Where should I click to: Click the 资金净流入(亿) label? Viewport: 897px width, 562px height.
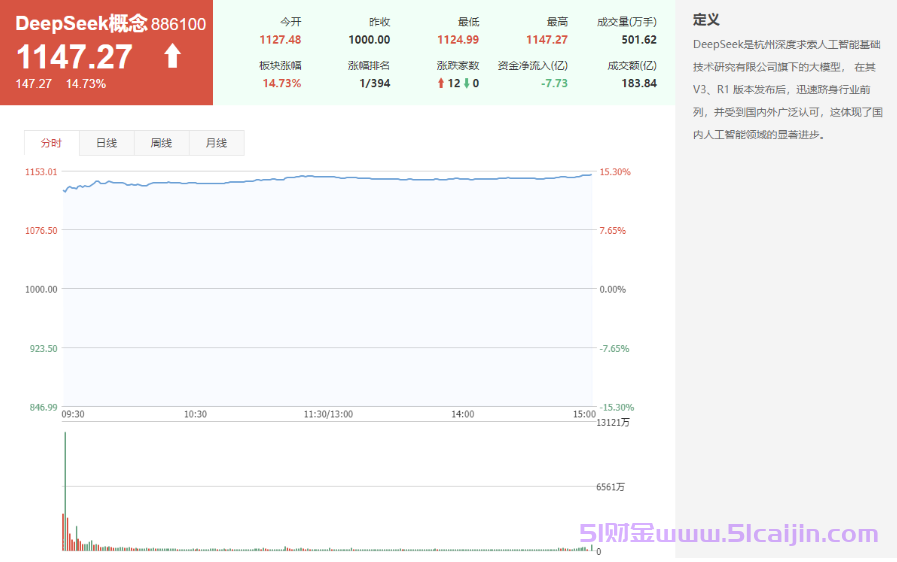(533, 66)
